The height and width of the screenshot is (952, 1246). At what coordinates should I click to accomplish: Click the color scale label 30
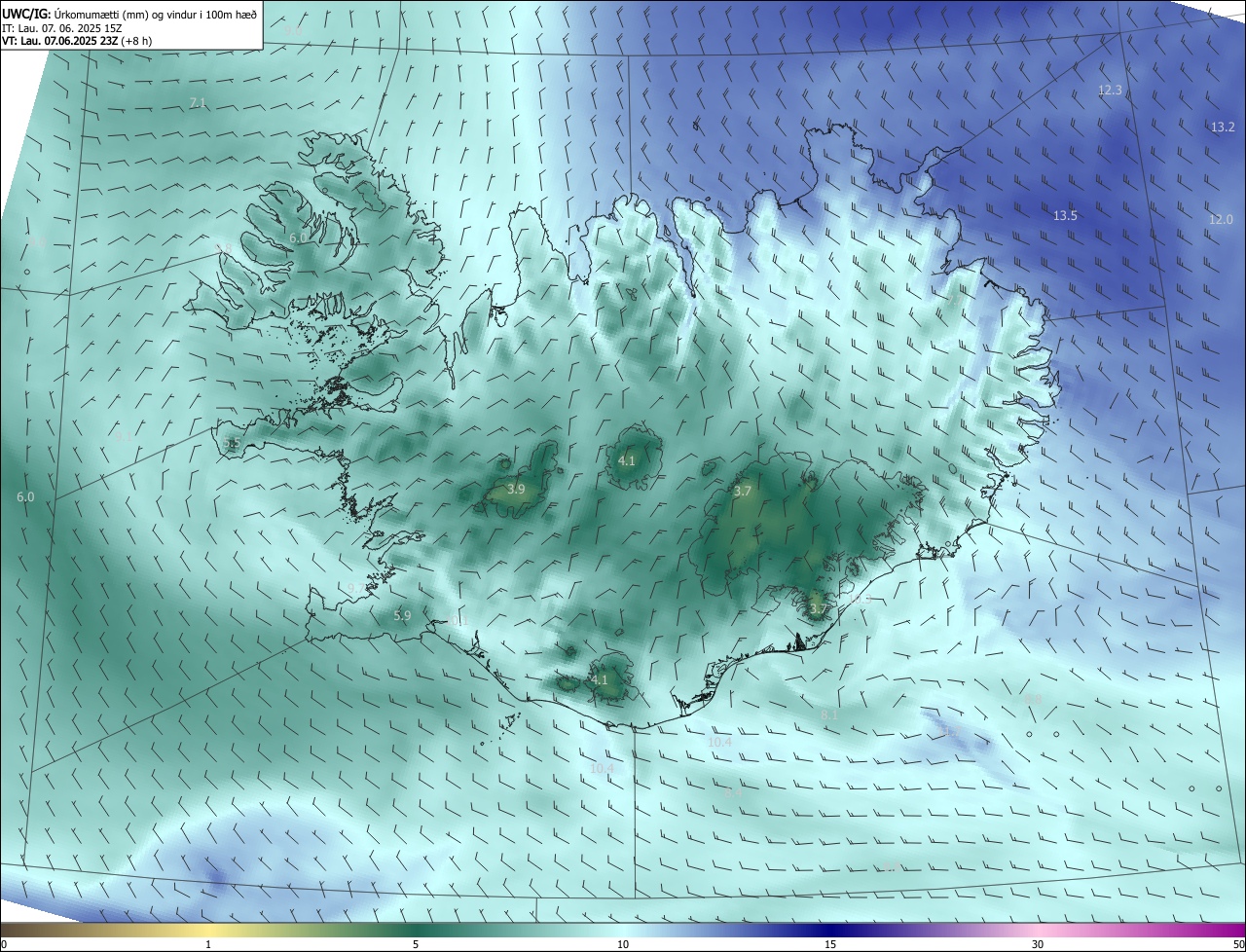click(1038, 944)
